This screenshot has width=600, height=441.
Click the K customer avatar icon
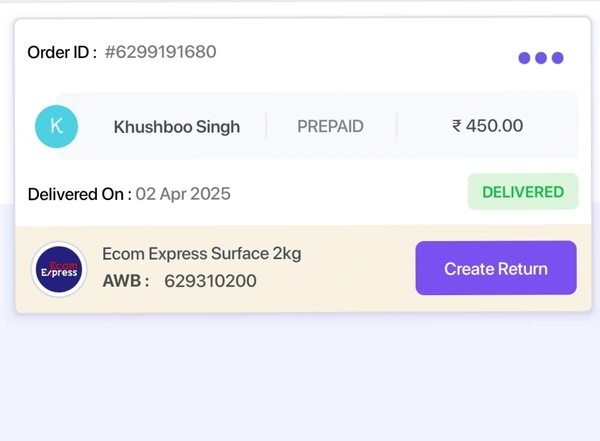click(x=56, y=126)
